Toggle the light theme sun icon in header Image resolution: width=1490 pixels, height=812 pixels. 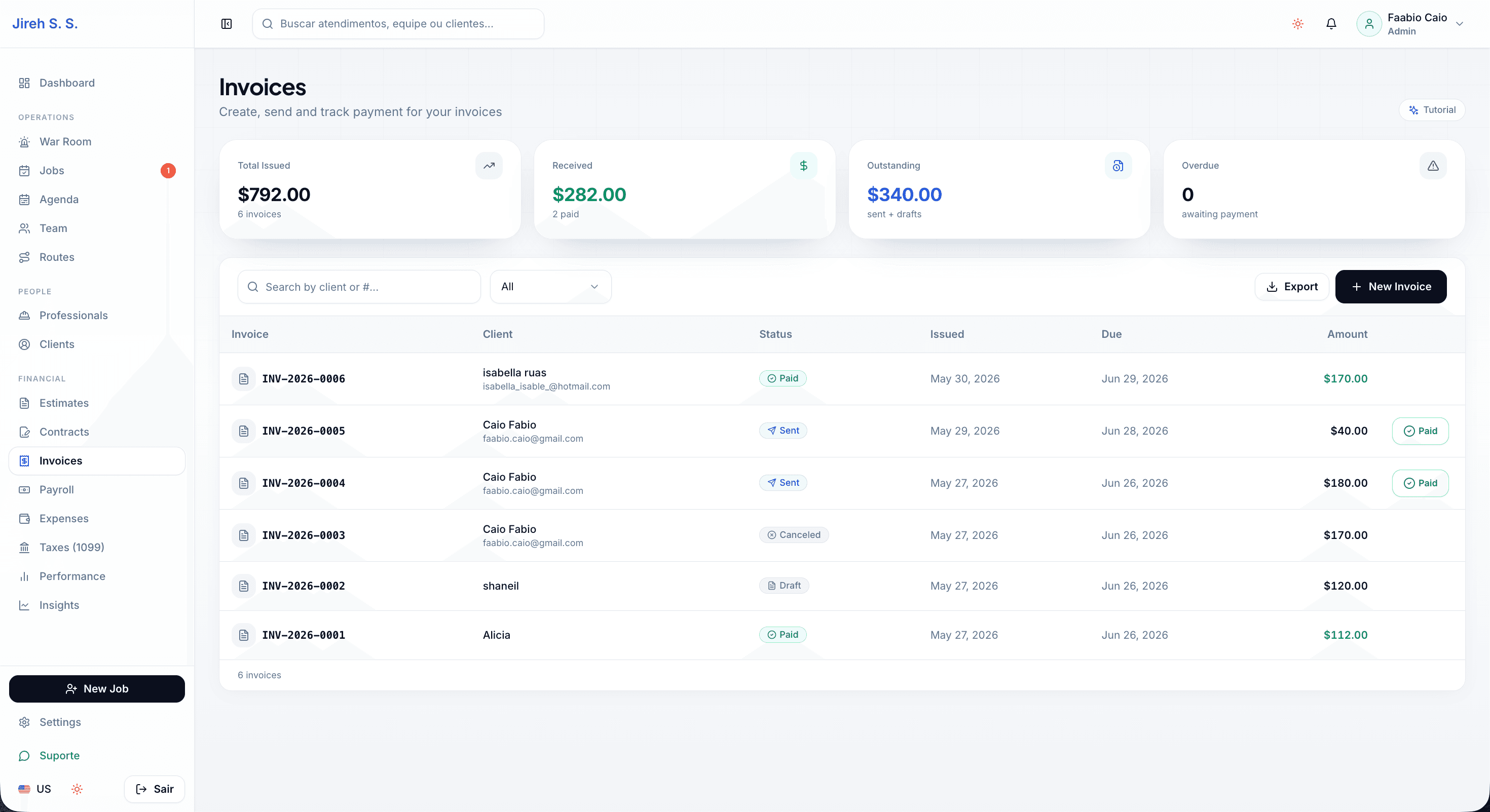(1297, 24)
